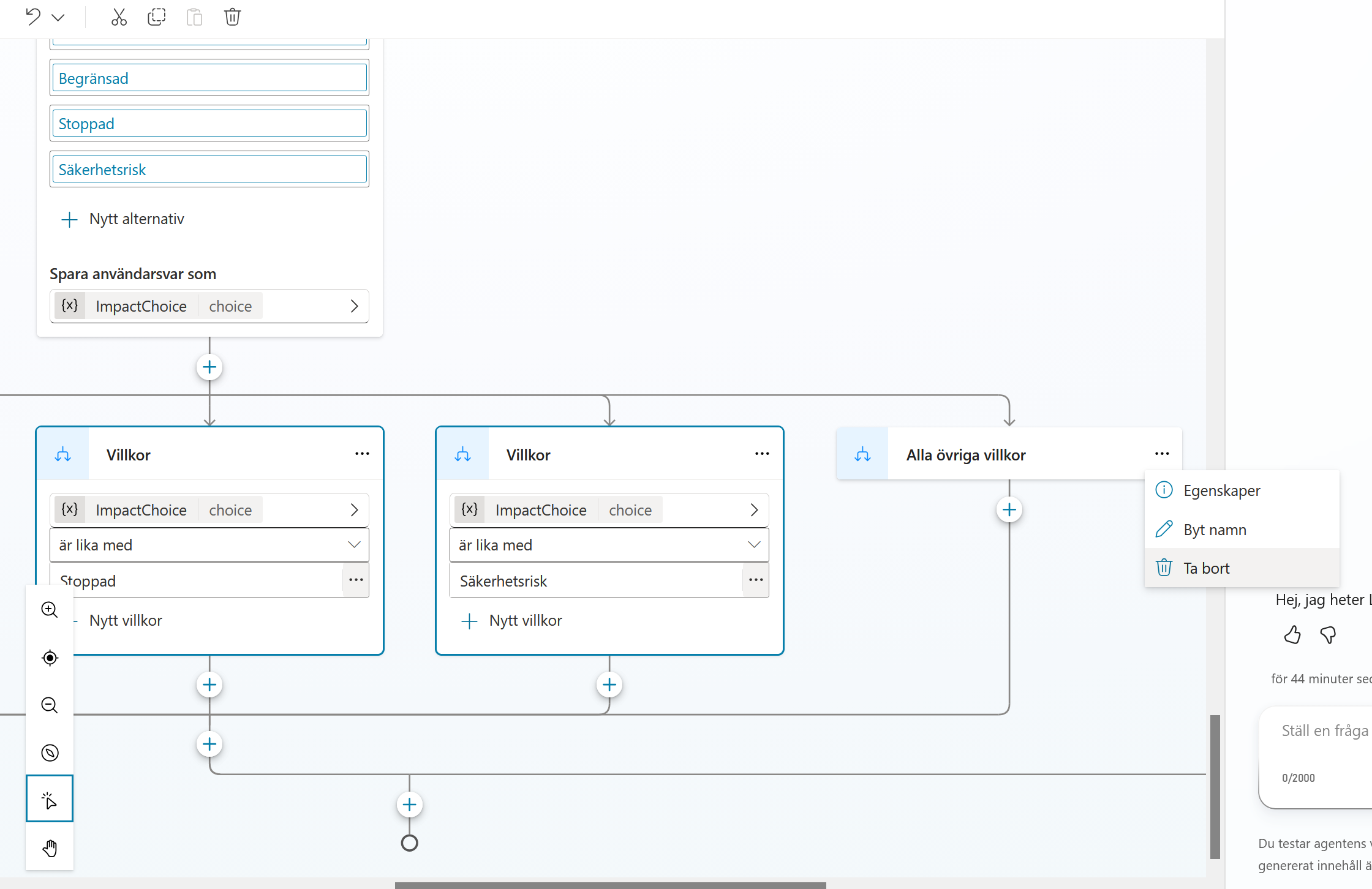Click the canvas horizontal scrollbar thumb

610,885
